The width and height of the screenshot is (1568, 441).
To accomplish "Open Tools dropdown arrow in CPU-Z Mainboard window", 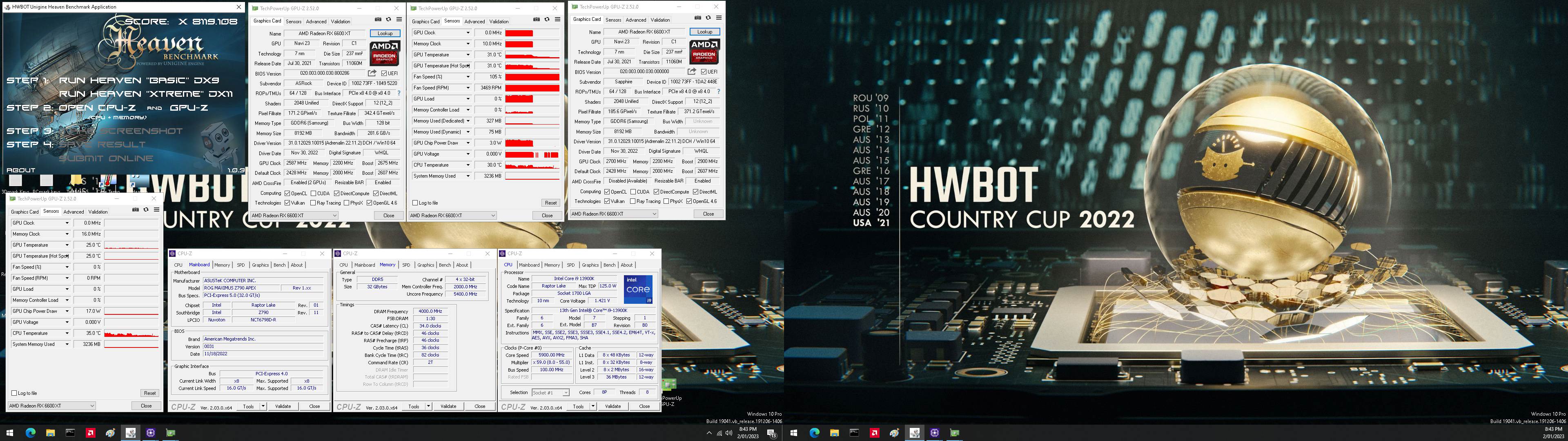I will tap(263, 406).
